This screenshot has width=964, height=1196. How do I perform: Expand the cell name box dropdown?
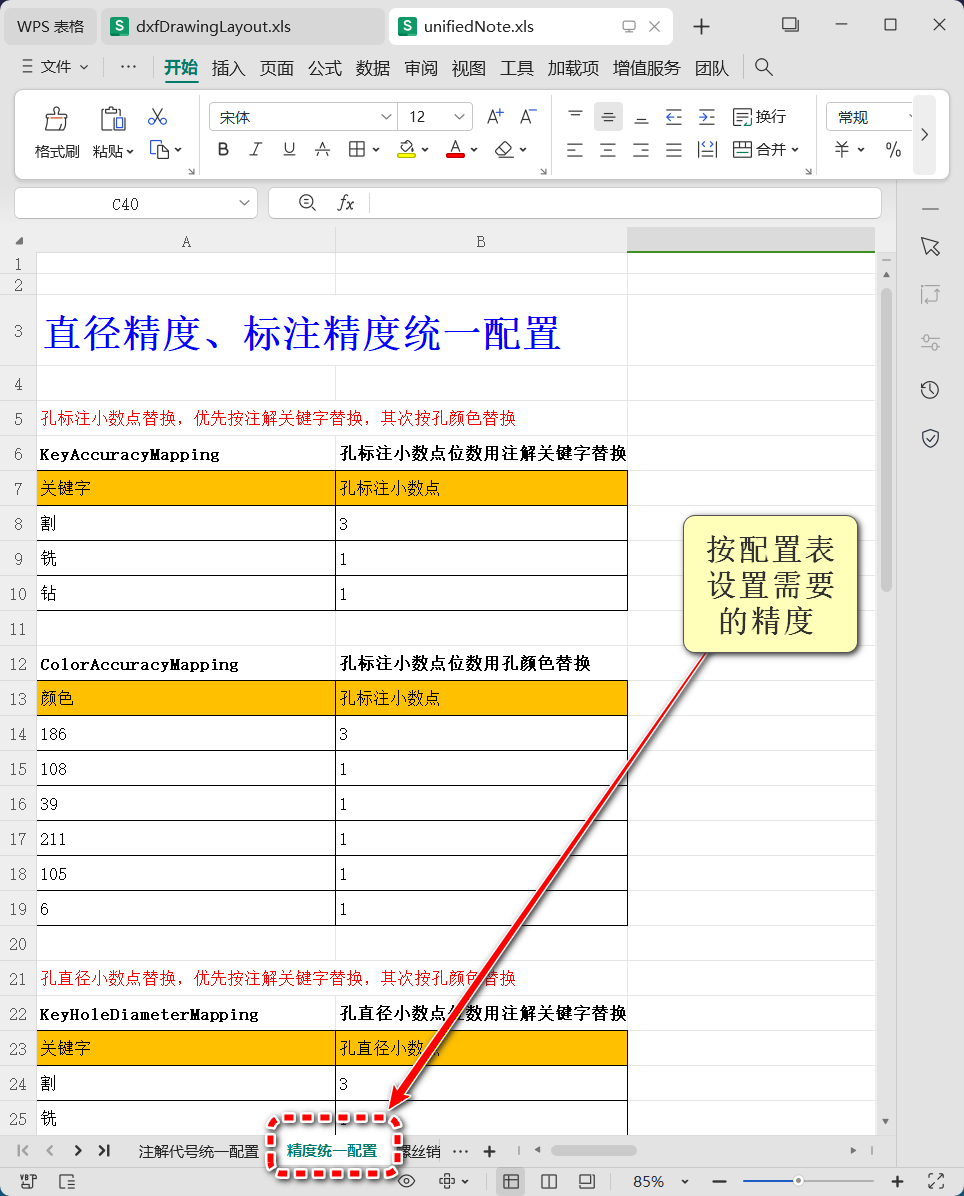tap(244, 203)
